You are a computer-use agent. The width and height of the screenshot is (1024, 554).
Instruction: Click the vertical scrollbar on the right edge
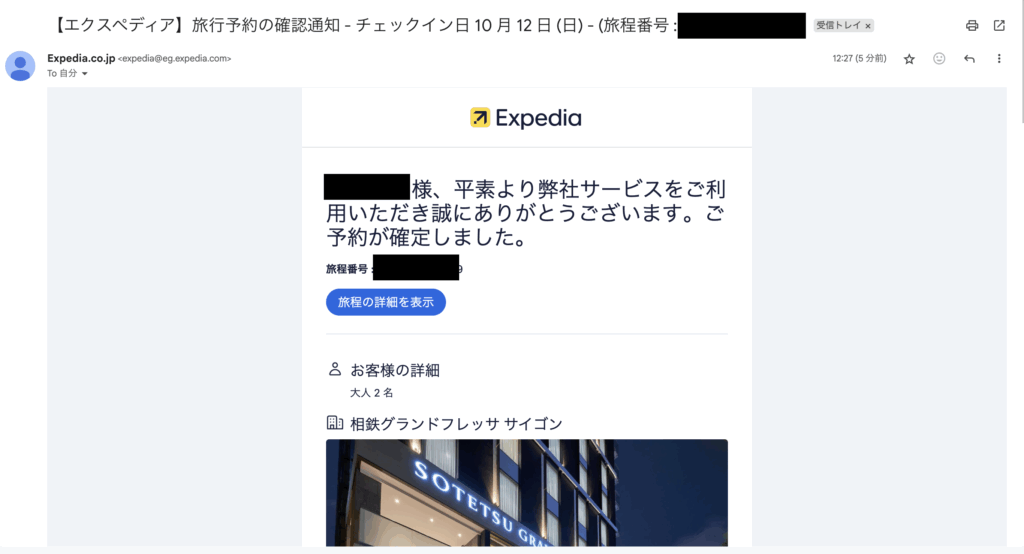point(1021,62)
